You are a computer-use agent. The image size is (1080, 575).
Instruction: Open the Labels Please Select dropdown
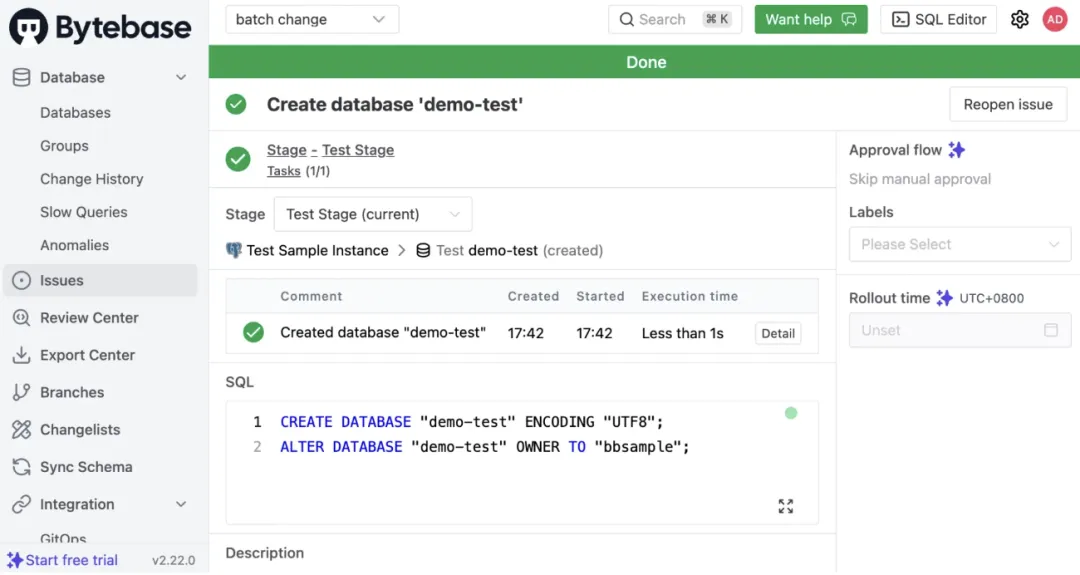[959, 244]
